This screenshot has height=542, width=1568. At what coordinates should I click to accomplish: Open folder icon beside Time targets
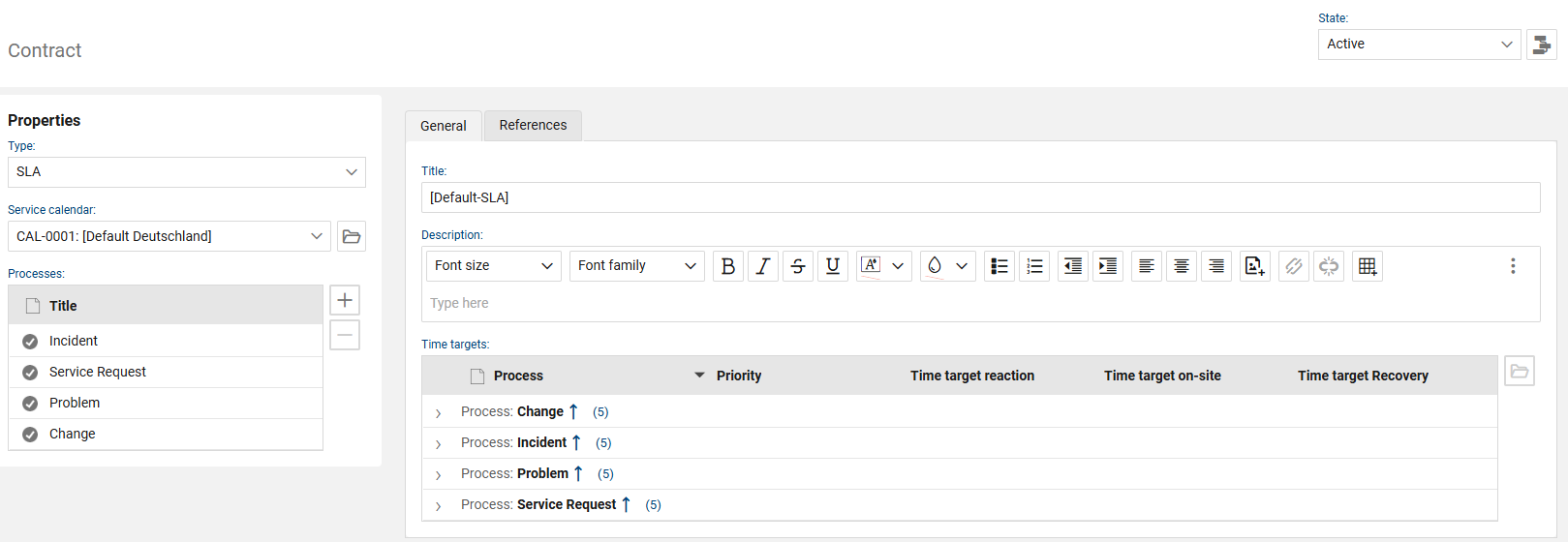[1520, 371]
